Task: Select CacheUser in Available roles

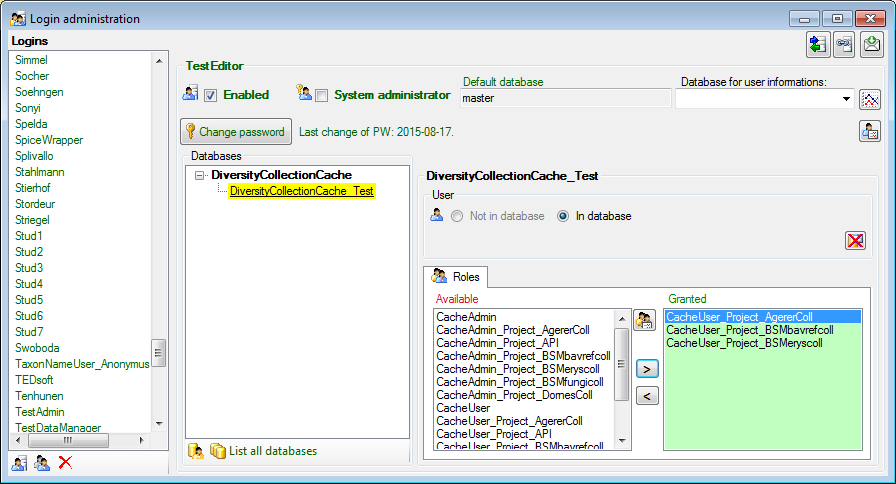Action: [x=463, y=408]
